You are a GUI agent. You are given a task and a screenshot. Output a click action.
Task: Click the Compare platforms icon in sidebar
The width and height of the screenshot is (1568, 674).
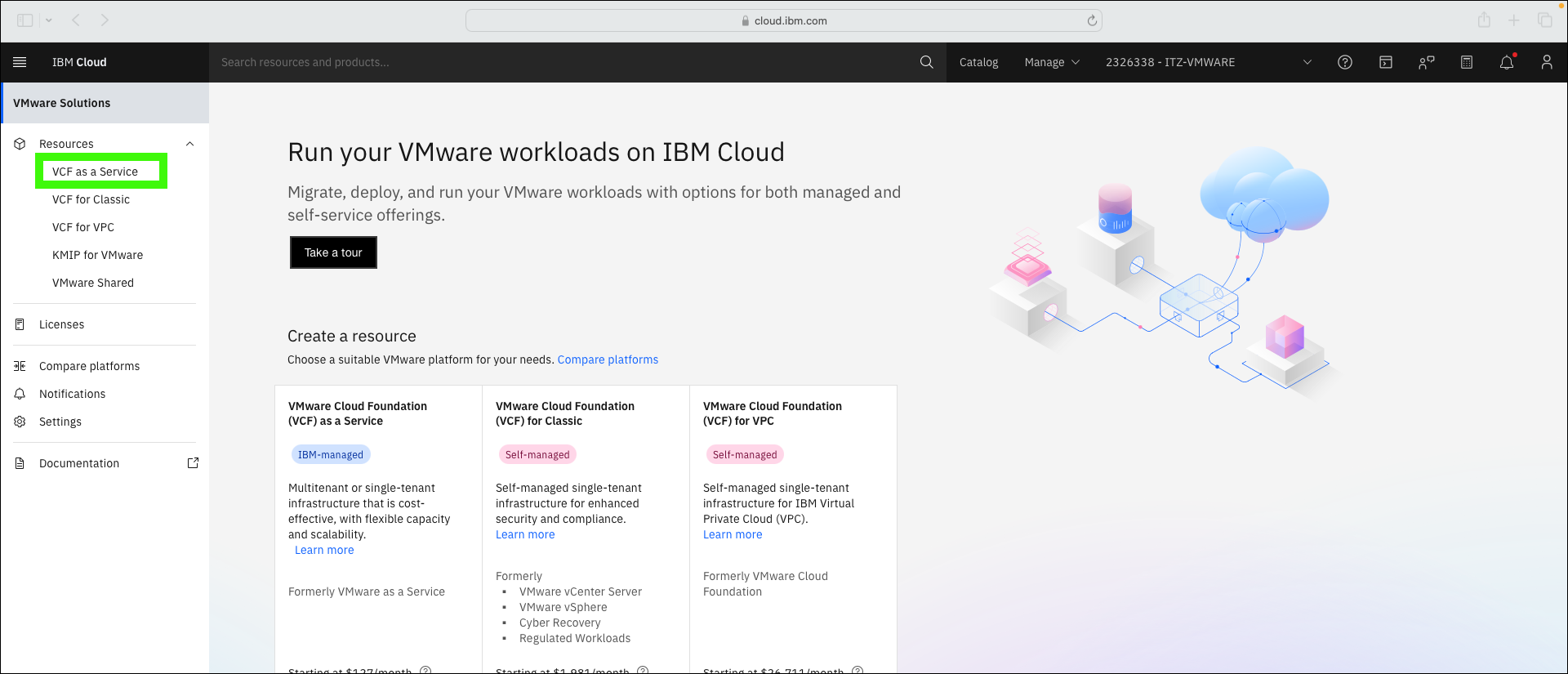click(20, 366)
